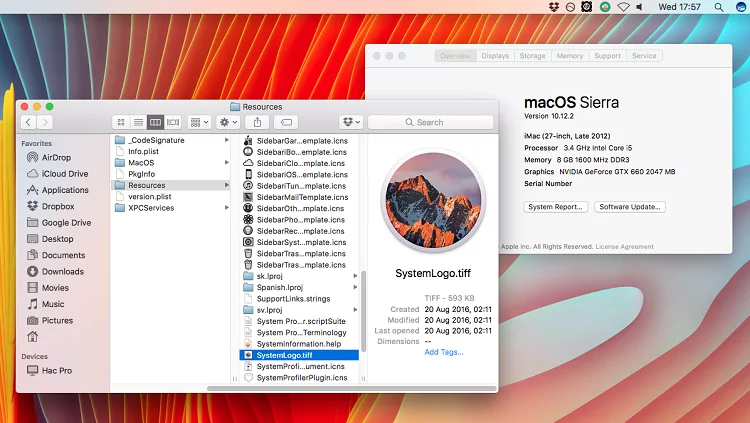The image size is (750, 423).
Task: Open Music in the sidebar
Action: 46,304
